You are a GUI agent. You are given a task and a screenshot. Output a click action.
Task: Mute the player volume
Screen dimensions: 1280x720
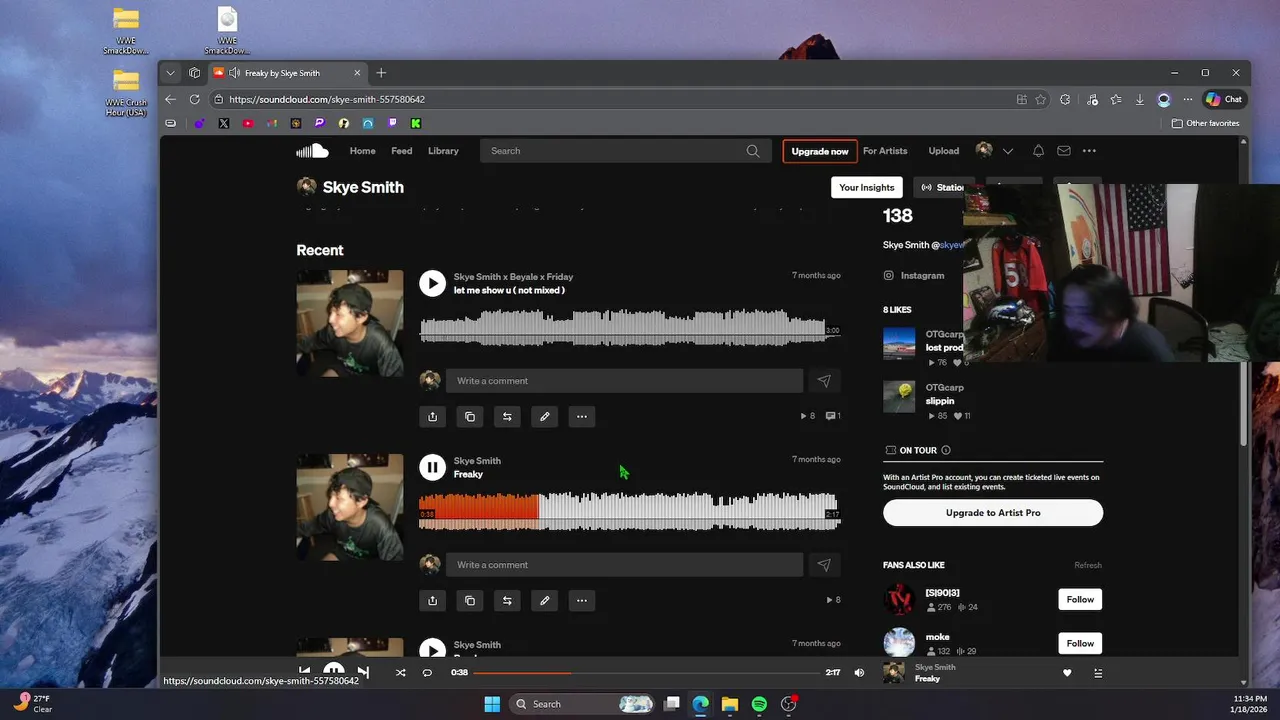point(859,673)
